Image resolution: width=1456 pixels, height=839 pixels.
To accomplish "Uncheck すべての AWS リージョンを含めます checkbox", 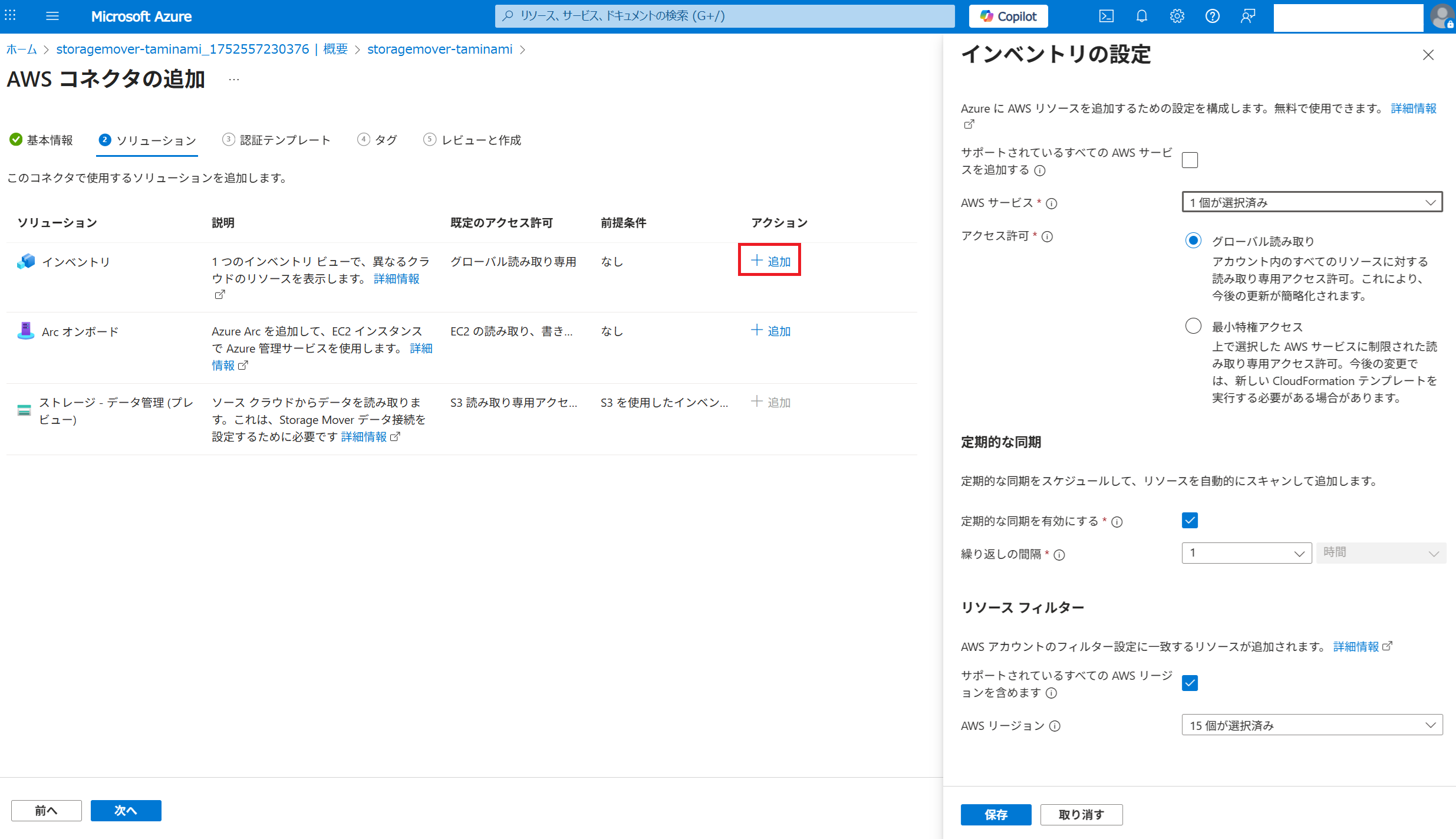I will [x=1190, y=683].
